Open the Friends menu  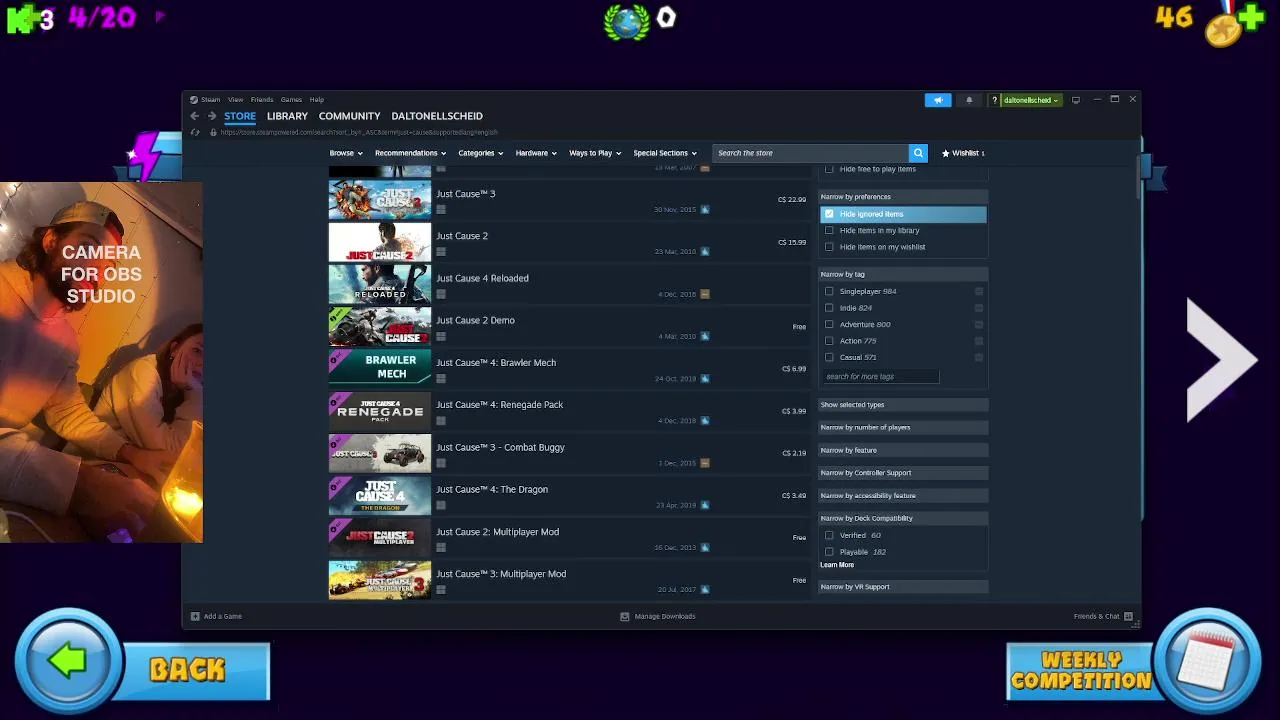point(262,100)
